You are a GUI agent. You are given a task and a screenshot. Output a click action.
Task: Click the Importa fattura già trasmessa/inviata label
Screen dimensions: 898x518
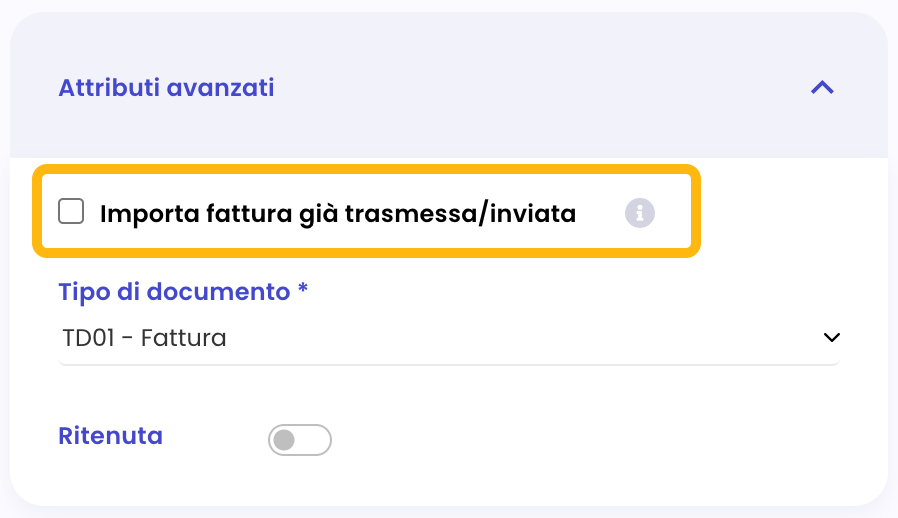(338, 214)
